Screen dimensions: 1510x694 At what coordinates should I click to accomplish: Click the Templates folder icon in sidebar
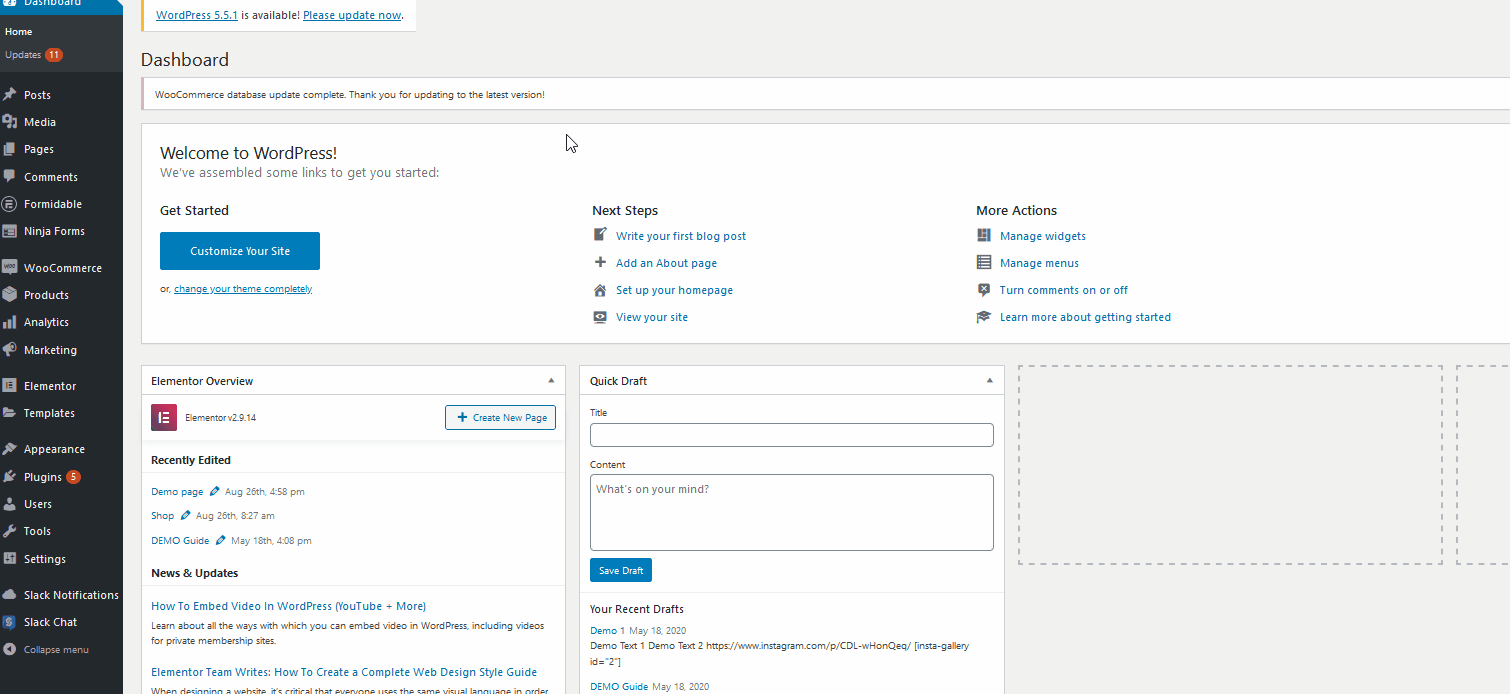10,413
